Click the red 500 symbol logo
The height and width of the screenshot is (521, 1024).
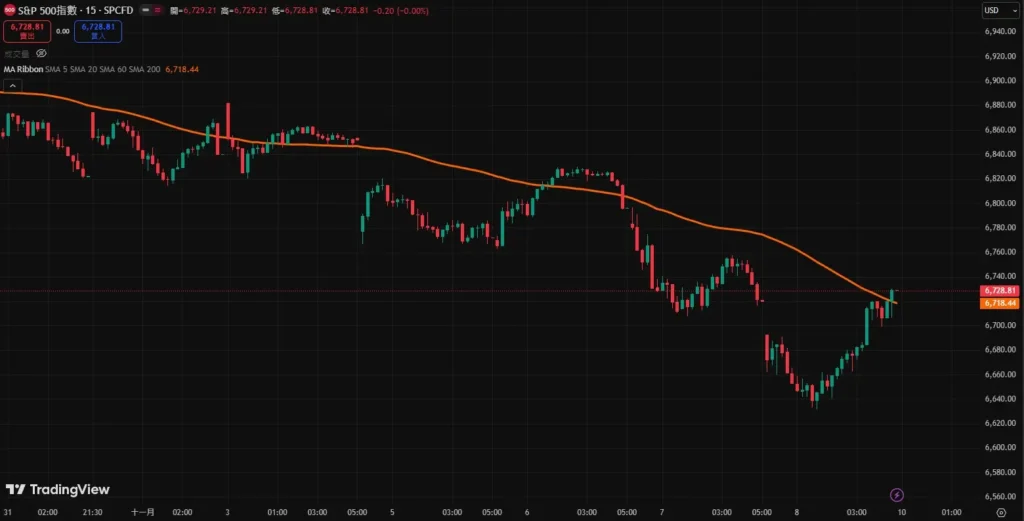point(8,9)
